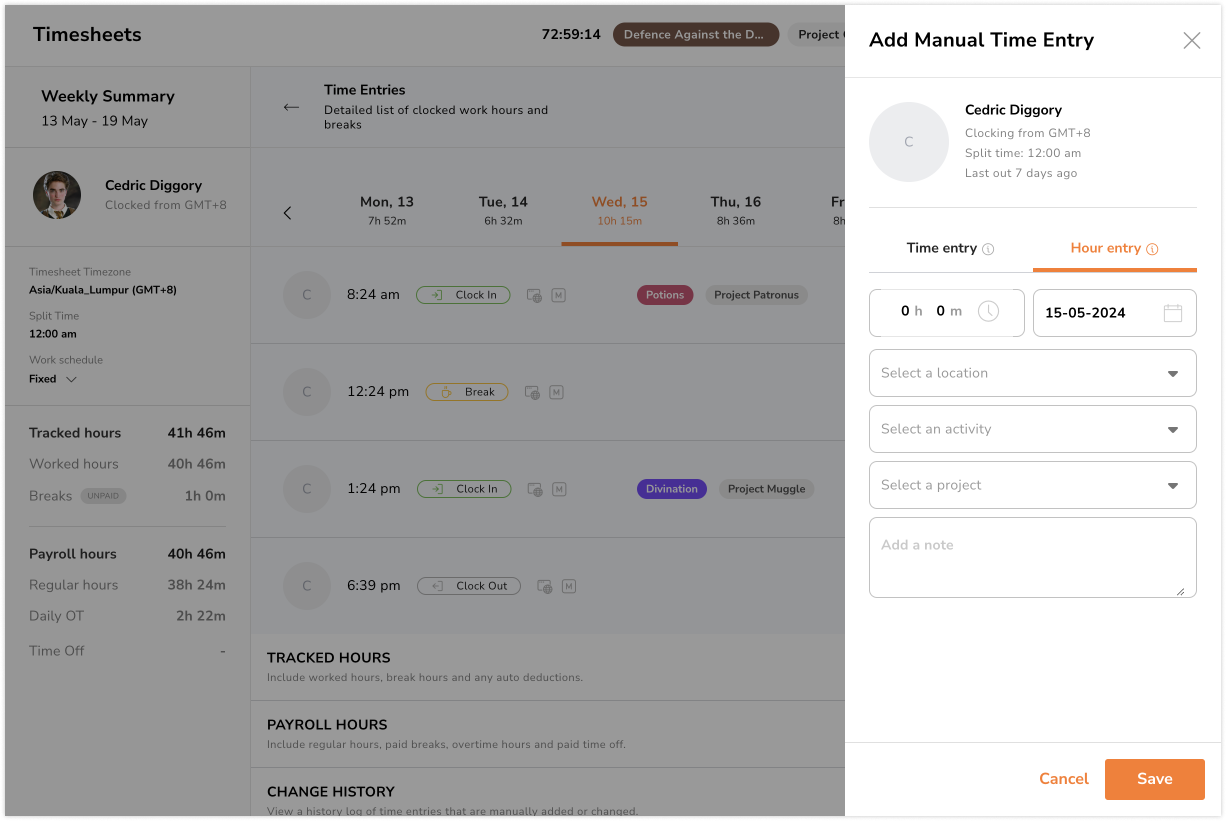Screen dimensions: 1226x821
Task: Click web browser icon on 6:39 pm row
Action: pos(545,587)
